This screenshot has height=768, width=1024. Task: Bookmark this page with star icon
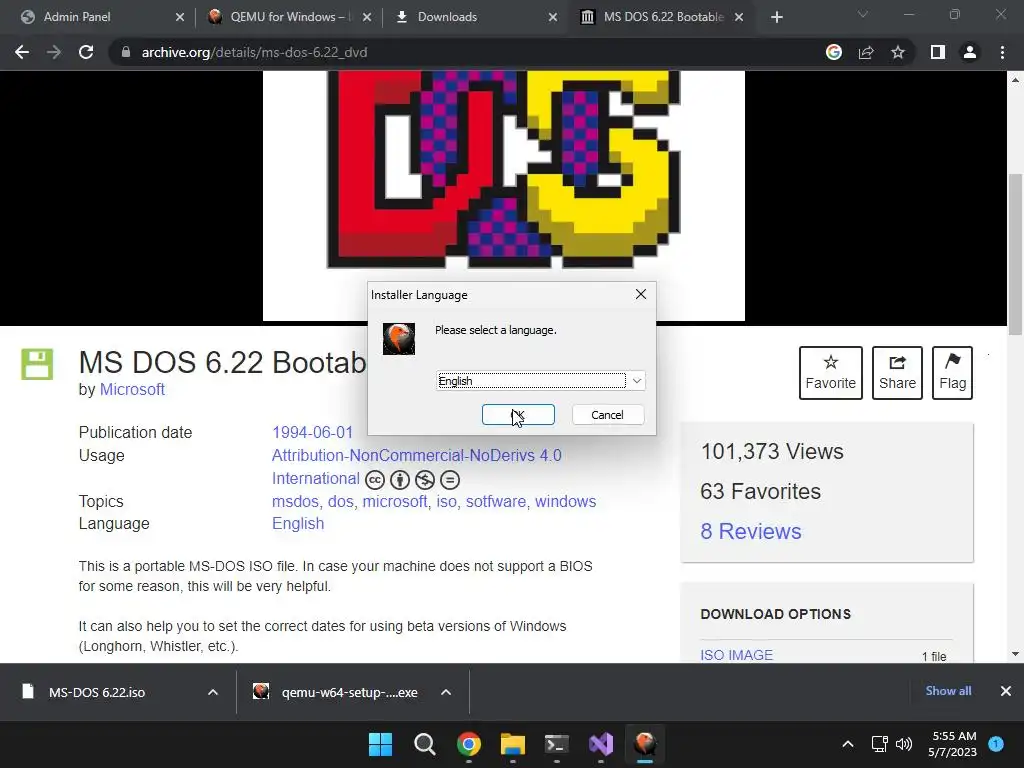coord(898,52)
